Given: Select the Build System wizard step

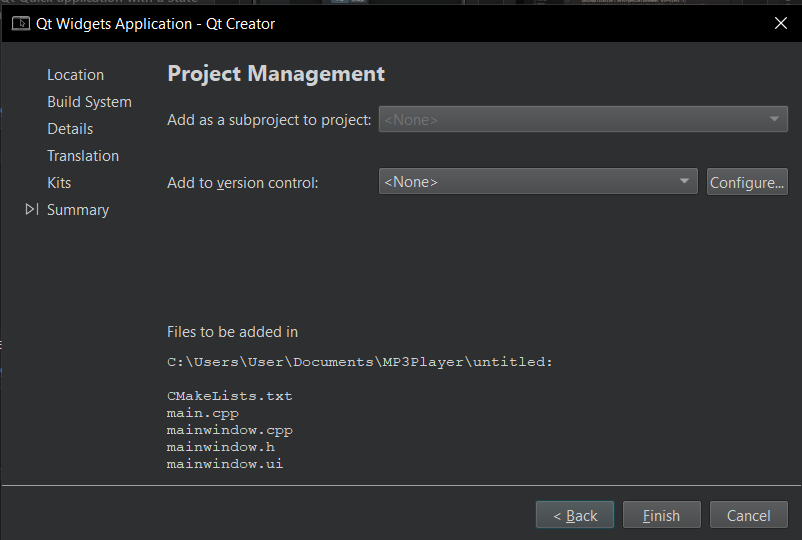Looking at the screenshot, I should [x=89, y=102].
